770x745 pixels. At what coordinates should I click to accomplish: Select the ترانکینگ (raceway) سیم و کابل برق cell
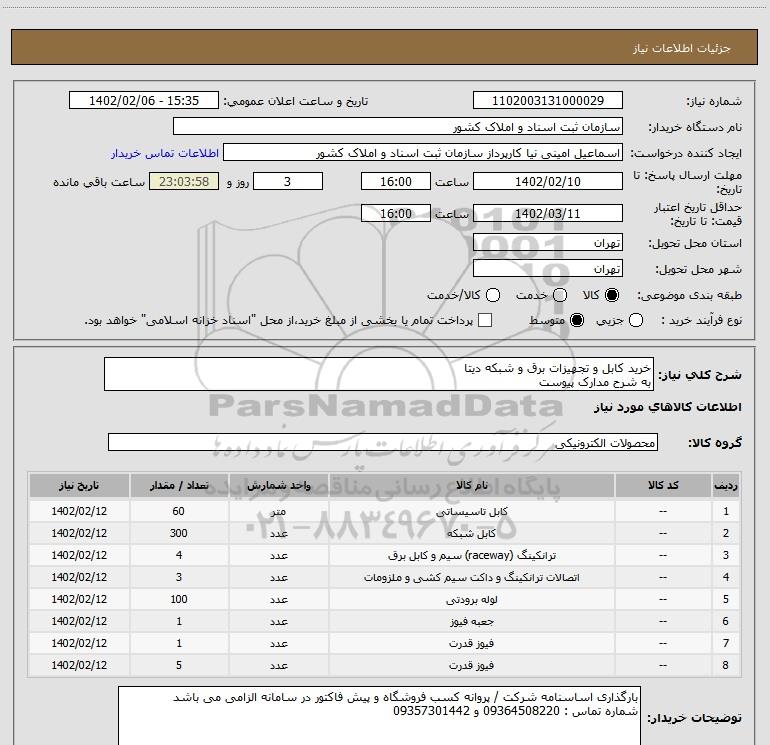(x=471, y=555)
